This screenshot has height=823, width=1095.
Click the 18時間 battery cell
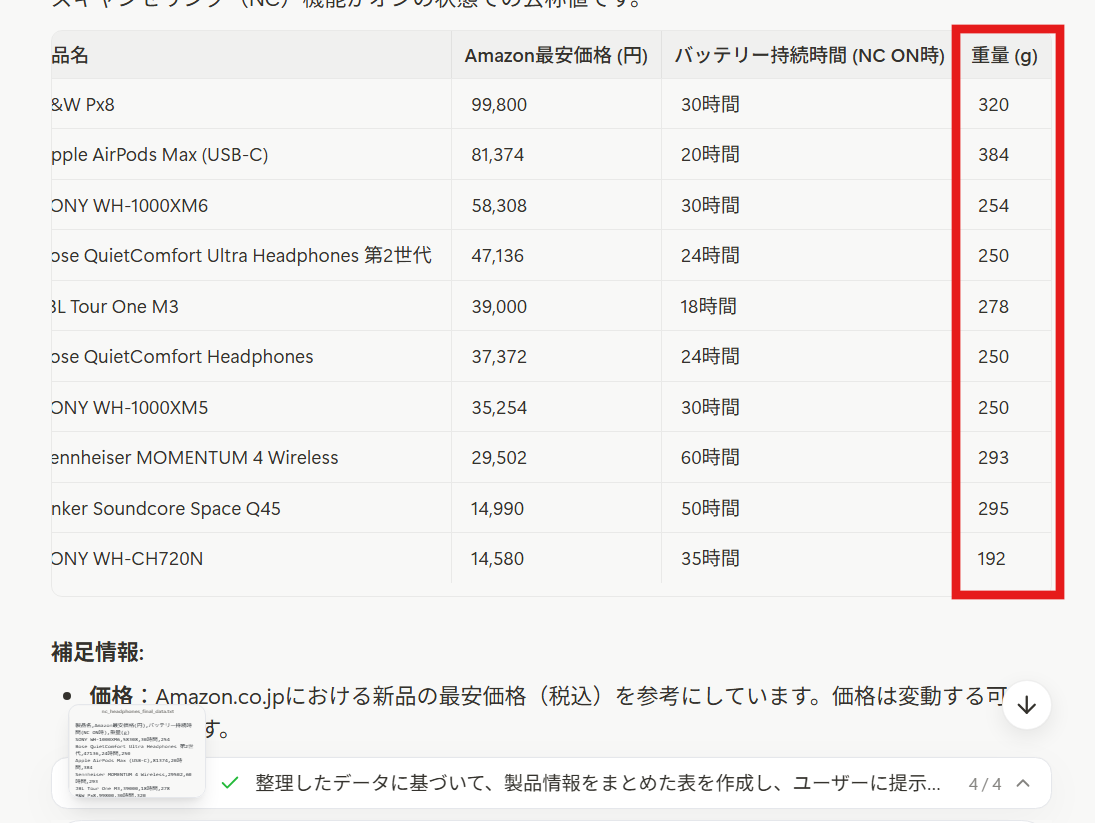point(708,306)
